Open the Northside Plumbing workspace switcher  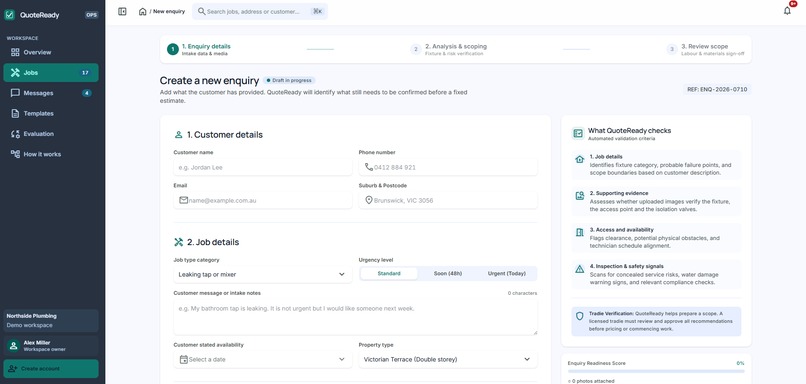(51, 321)
